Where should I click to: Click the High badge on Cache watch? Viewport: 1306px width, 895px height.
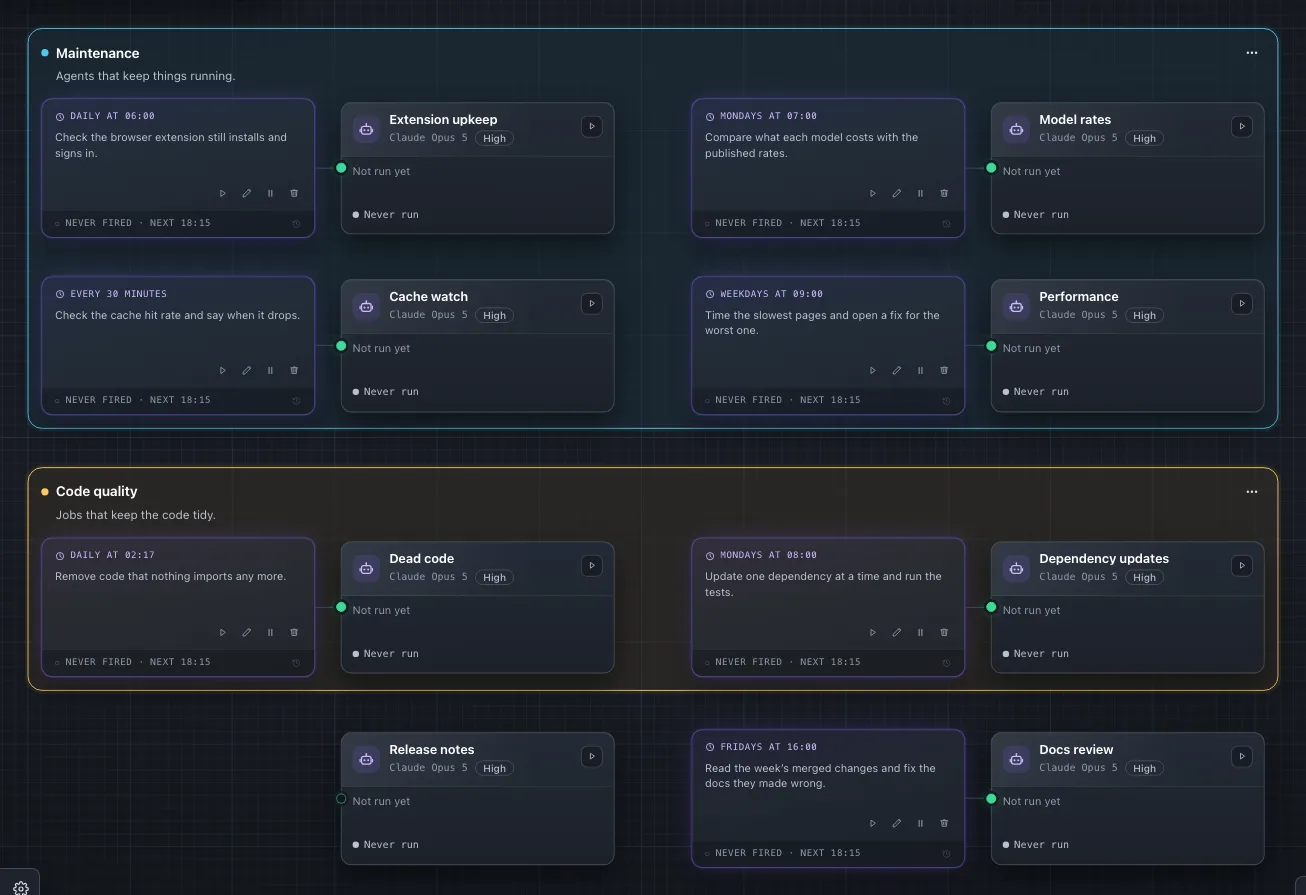point(495,315)
